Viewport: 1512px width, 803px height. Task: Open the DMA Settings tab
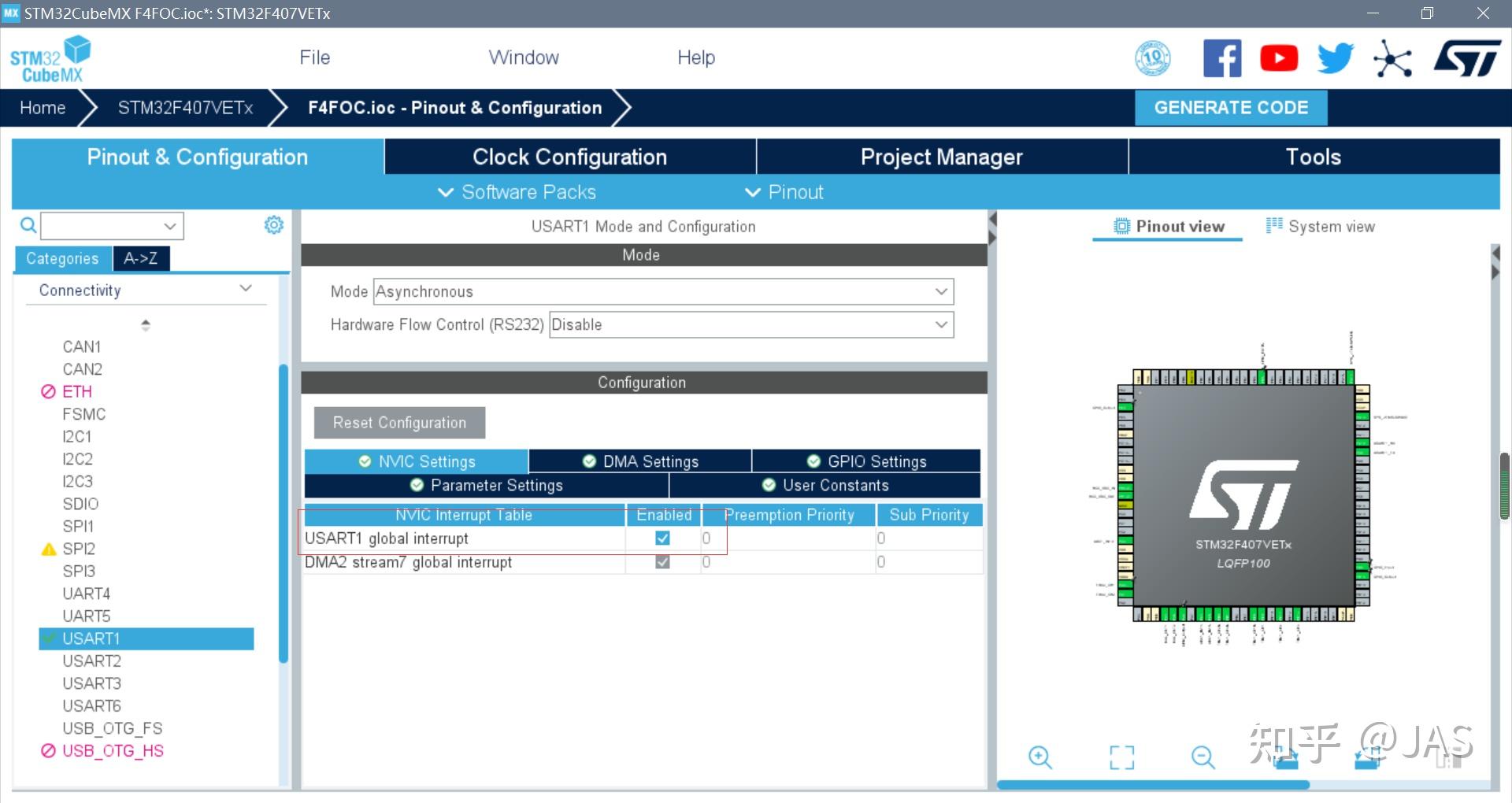click(x=640, y=461)
